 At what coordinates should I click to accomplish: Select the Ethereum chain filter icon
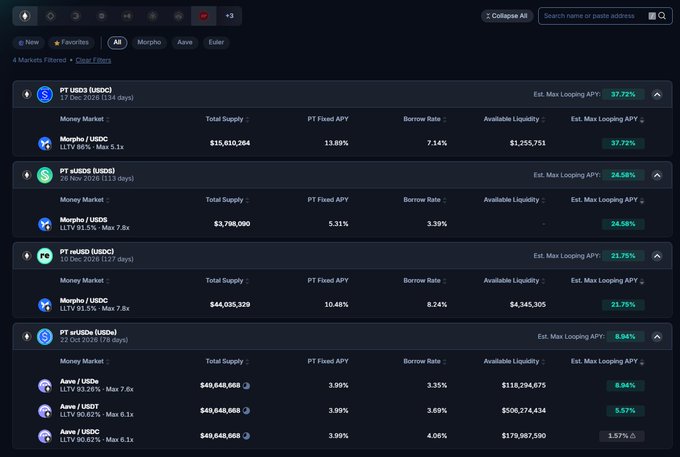[x=25, y=16]
